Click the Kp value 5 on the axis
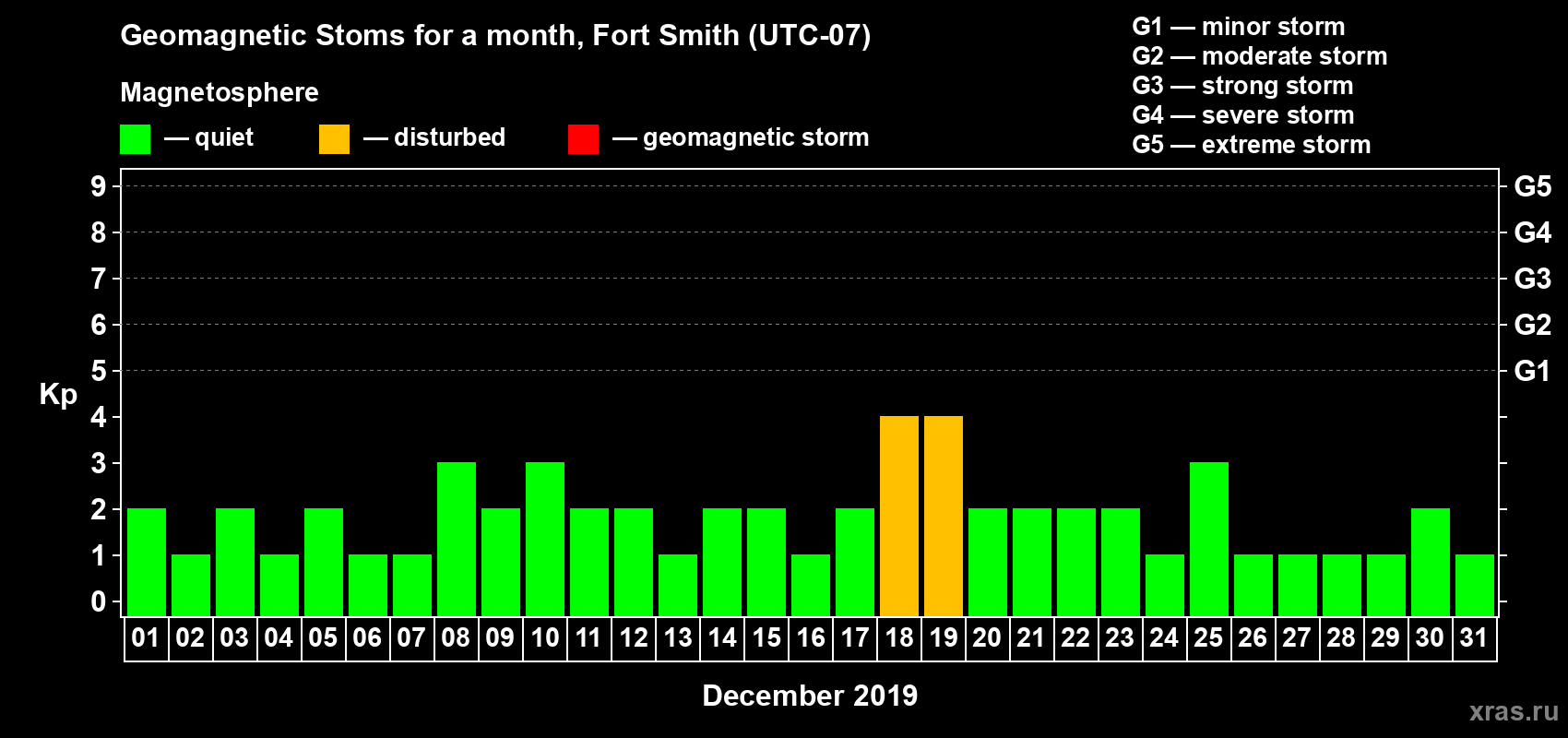 coord(99,371)
